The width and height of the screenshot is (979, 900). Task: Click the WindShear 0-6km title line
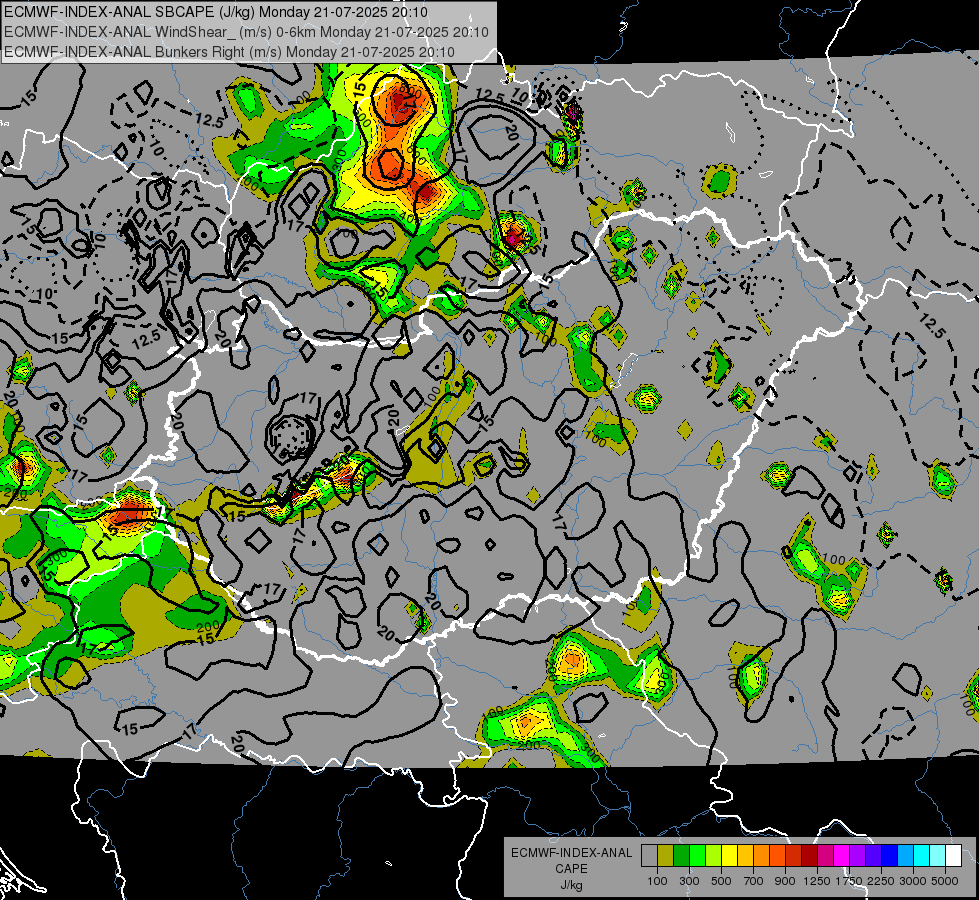[x=246, y=32]
